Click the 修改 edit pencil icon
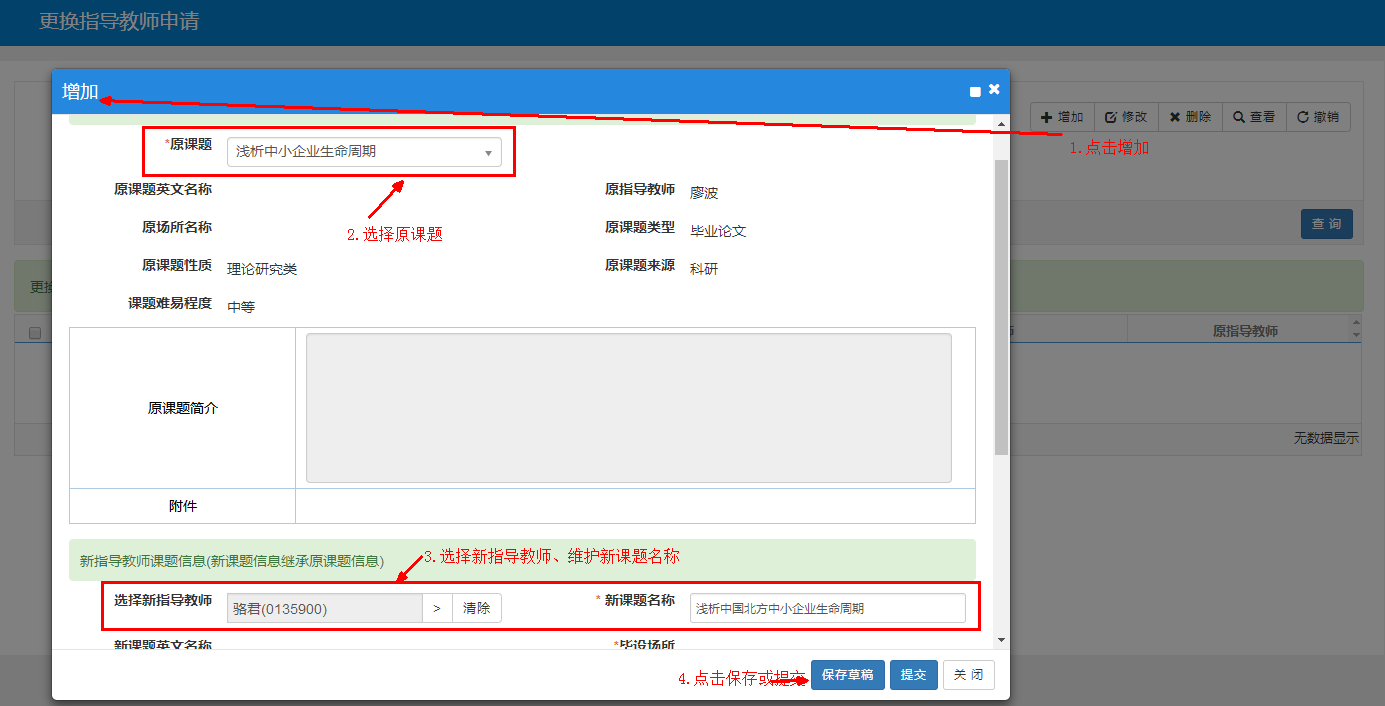1385x706 pixels. pos(1111,117)
